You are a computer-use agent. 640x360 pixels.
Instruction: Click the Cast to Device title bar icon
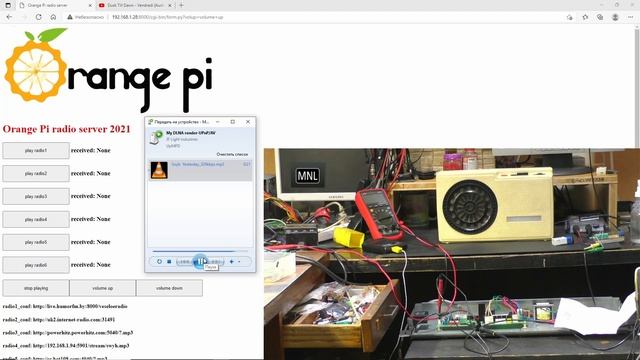point(150,122)
